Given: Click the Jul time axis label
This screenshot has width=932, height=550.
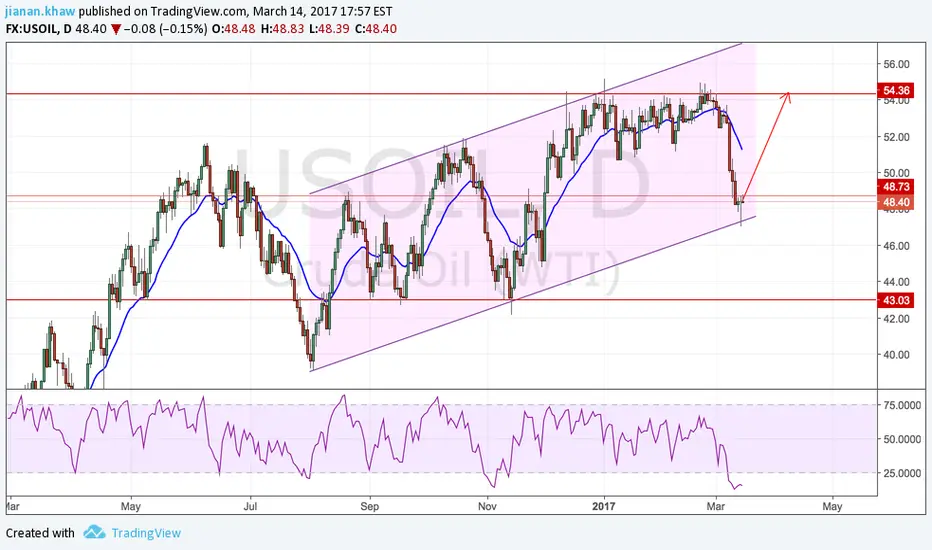Looking at the screenshot, I should (250, 507).
